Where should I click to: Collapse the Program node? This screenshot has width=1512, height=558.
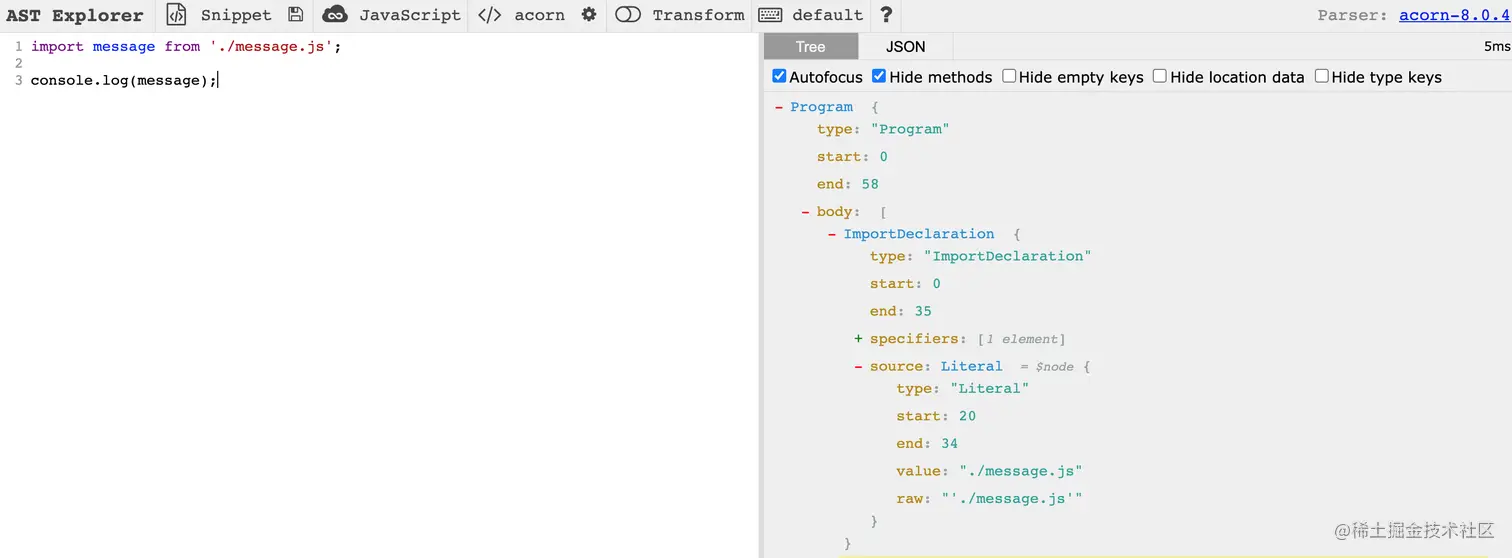[779, 107]
